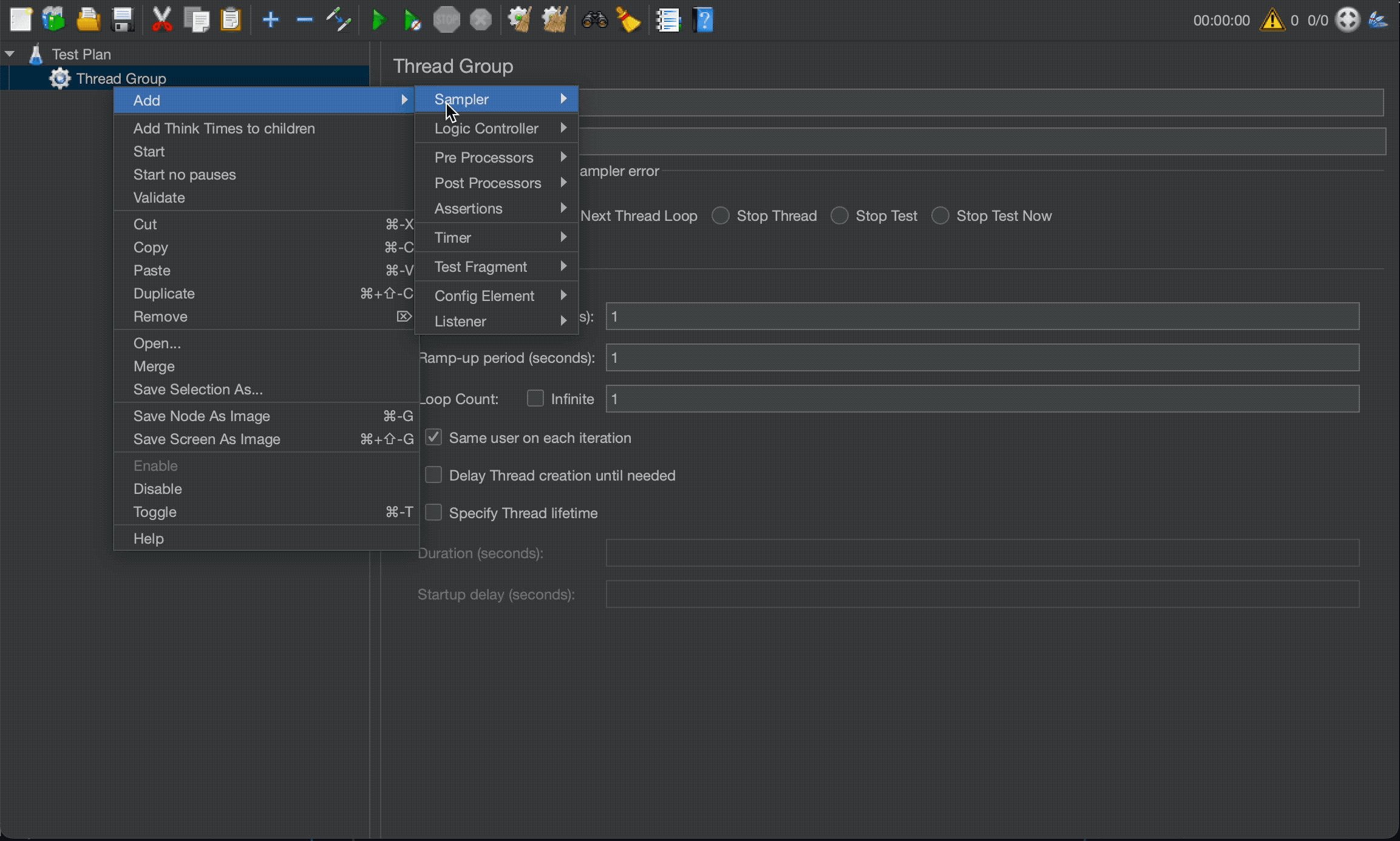Click Validate in the context menu
The image size is (1400, 841).
pos(159,197)
